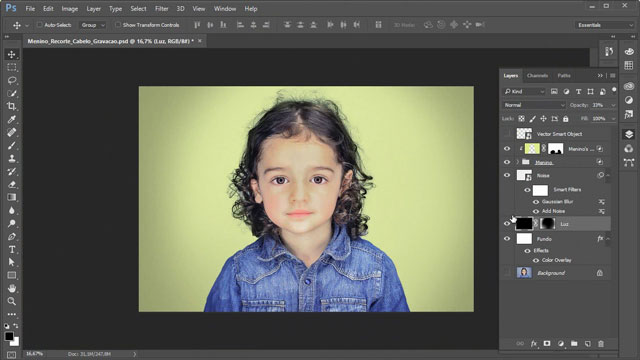Viewport: 640px width, 360px height.
Task: Click the Luz layer mask thumbnail
Action: tap(547, 224)
